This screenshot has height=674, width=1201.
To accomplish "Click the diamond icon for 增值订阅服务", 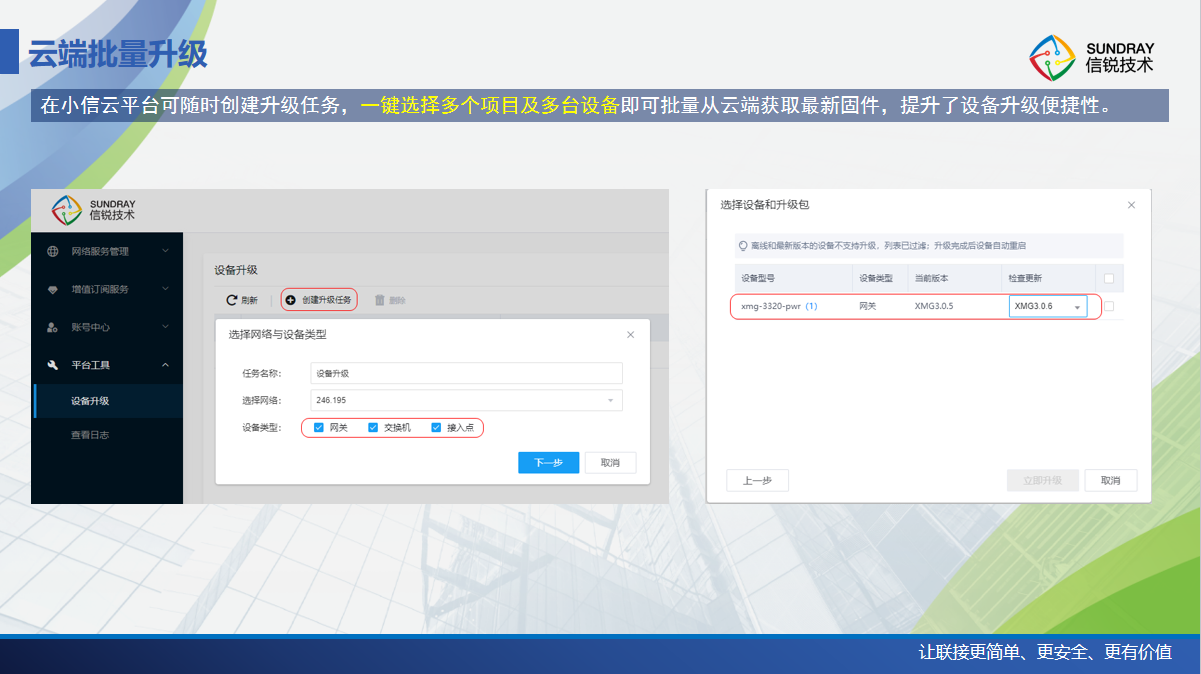I will pos(52,290).
